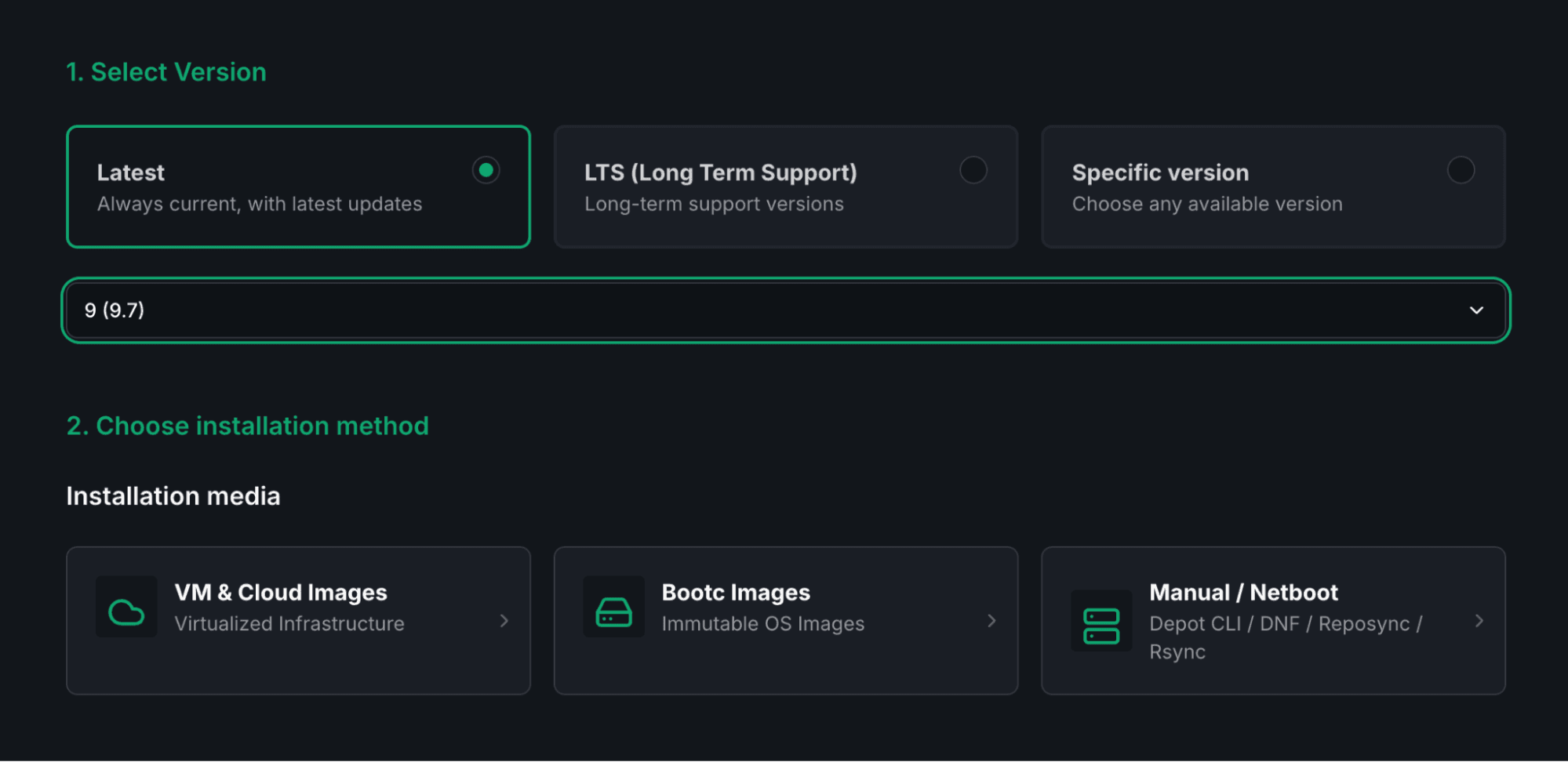
Task: Click the server stack icon beside Manual / Netboot
Action: 1101,626
